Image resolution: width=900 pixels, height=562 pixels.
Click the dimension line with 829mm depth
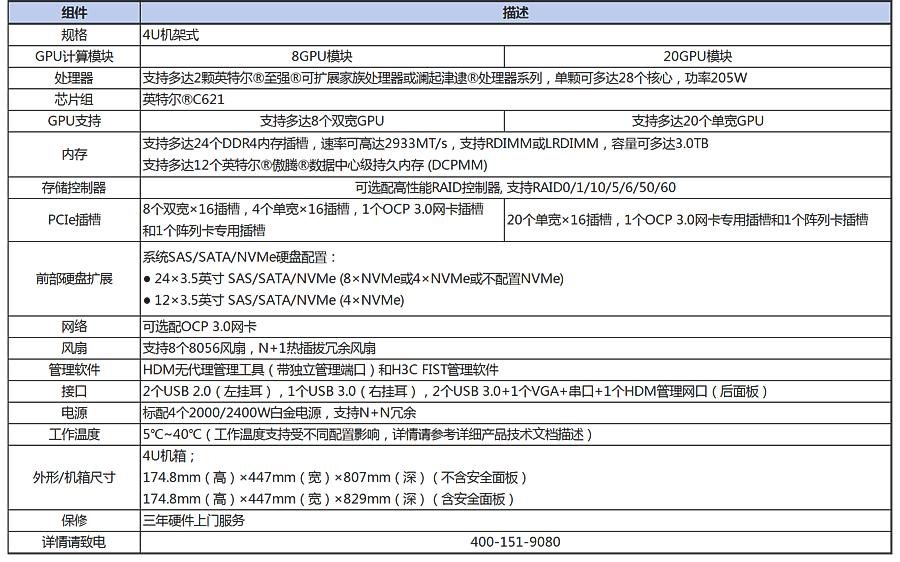[x=328, y=499]
